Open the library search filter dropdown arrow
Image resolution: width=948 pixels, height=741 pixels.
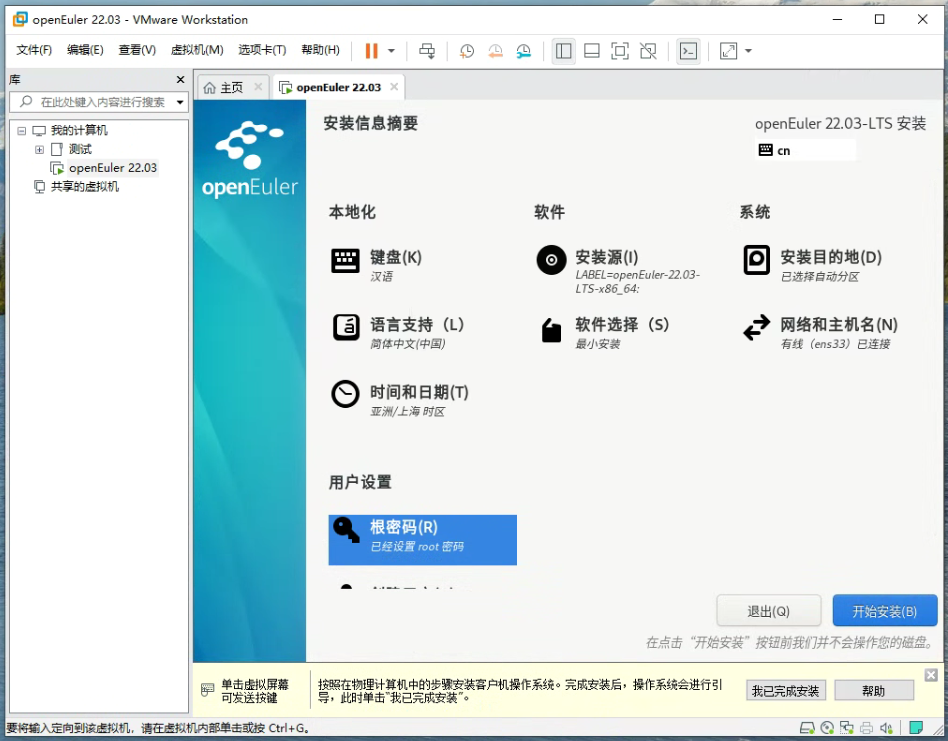point(180,102)
